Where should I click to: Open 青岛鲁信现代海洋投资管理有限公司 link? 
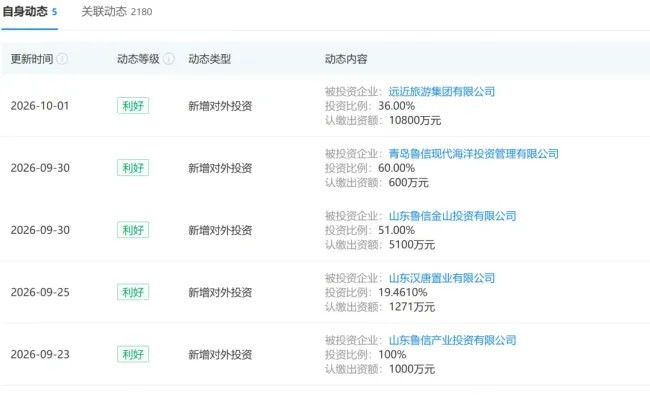pos(473,154)
